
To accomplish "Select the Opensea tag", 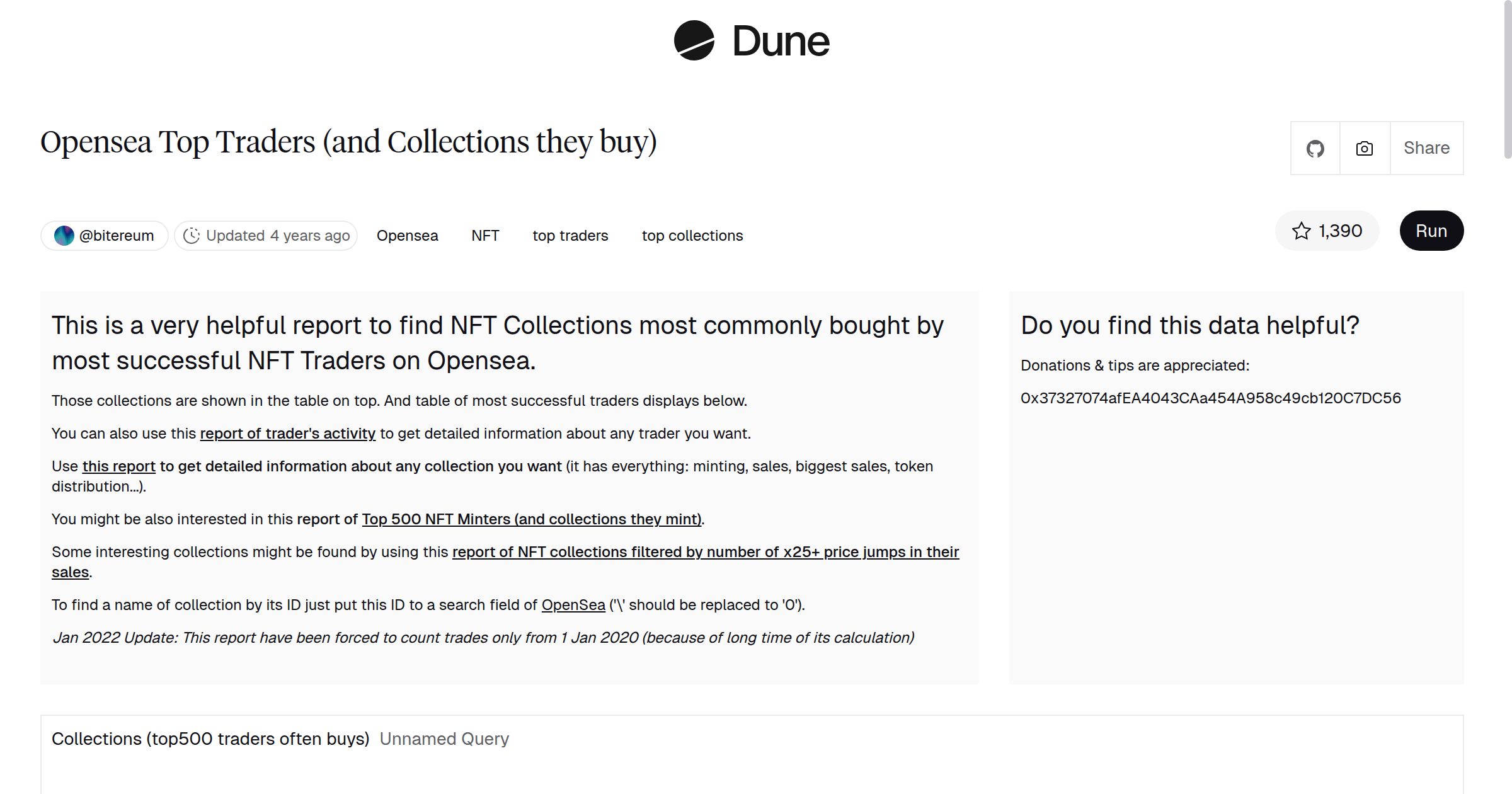I will pos(407,235).
